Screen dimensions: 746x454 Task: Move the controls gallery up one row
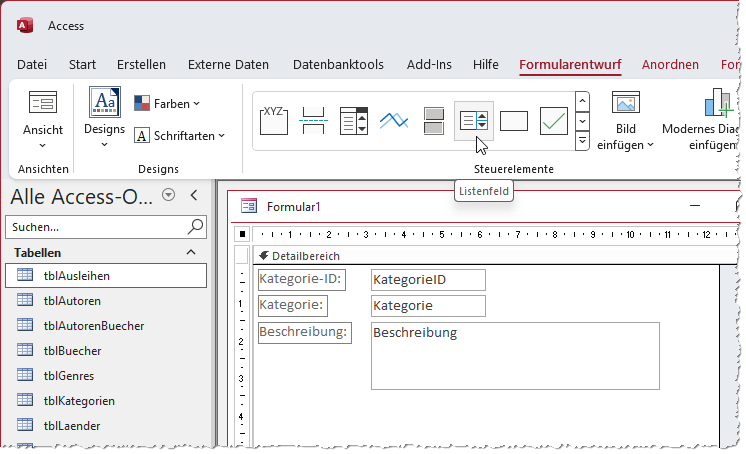(582, 101)
